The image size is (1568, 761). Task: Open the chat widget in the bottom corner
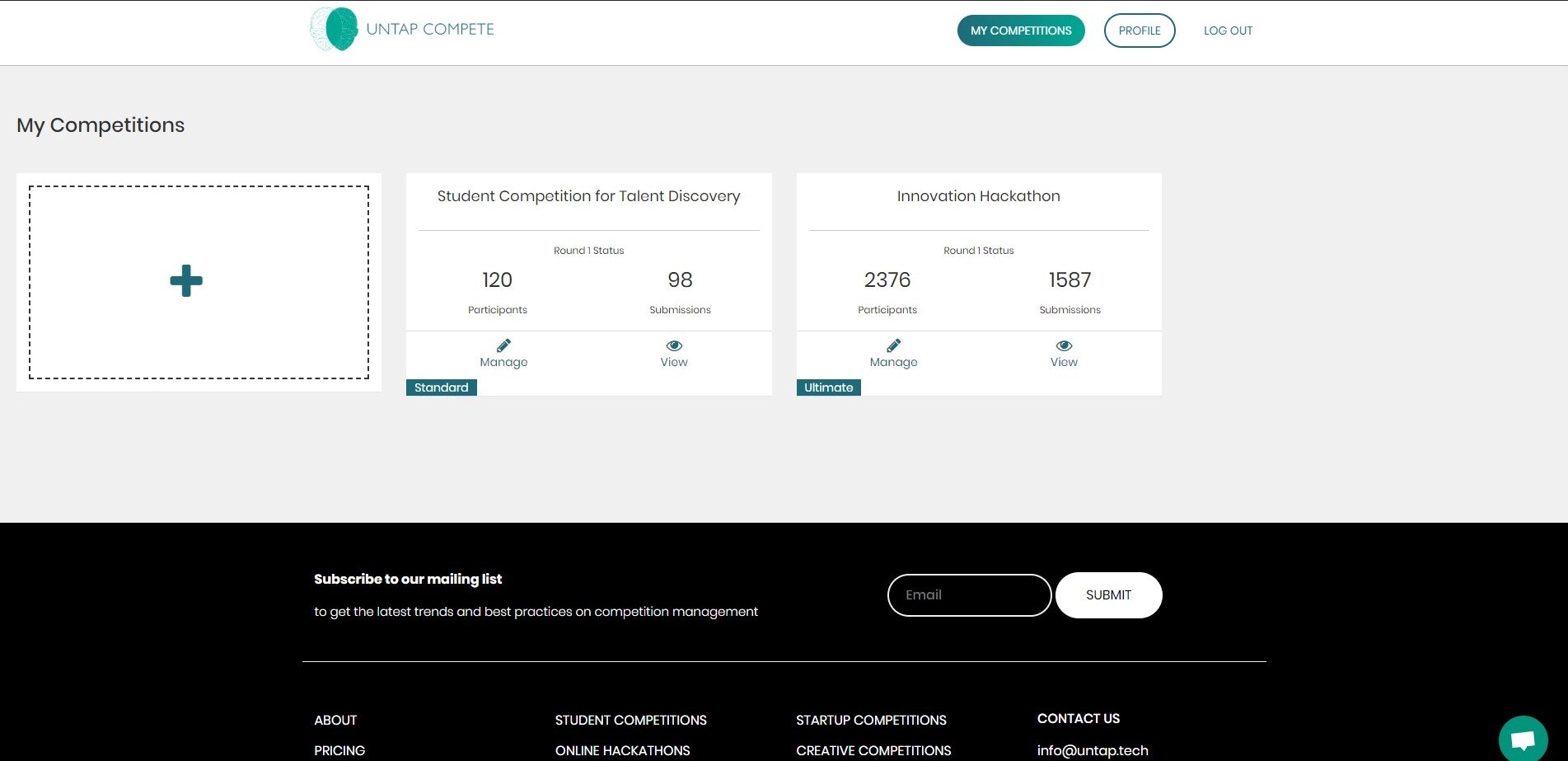point(1522,740)
